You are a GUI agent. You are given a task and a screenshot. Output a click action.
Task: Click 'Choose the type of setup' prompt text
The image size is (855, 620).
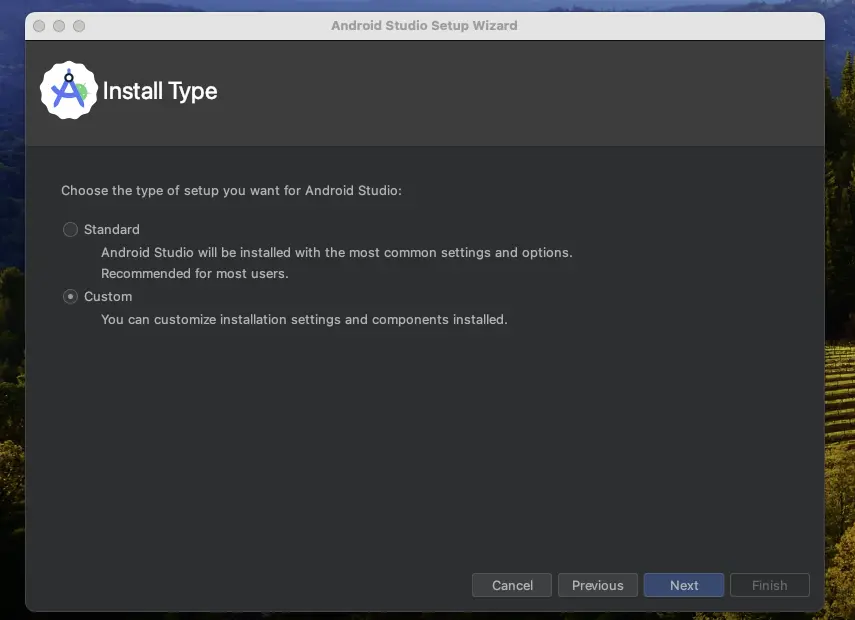coord(231,190)
